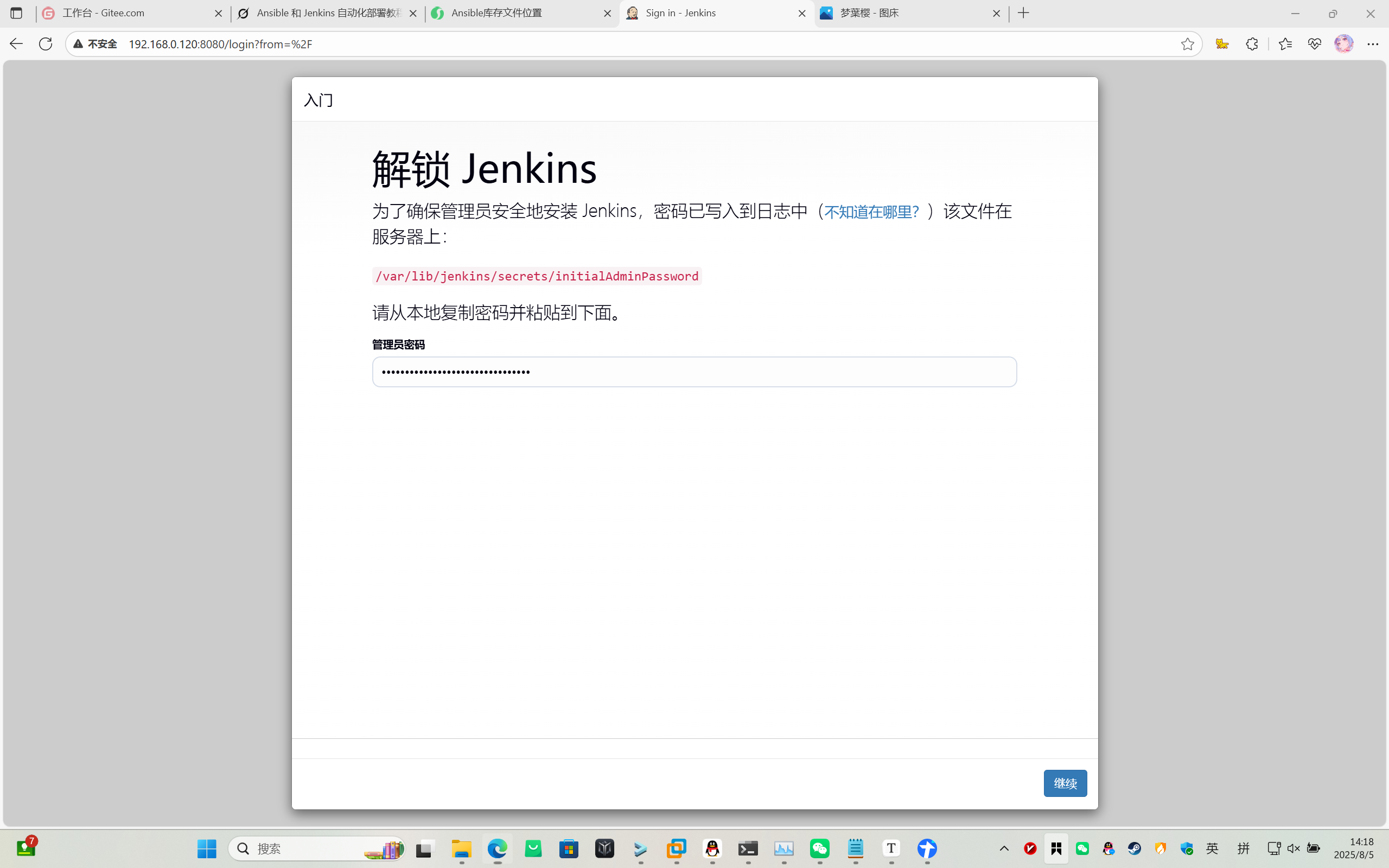Close the Gitee.com tab
1389x868 pixels.
[218, 13]
